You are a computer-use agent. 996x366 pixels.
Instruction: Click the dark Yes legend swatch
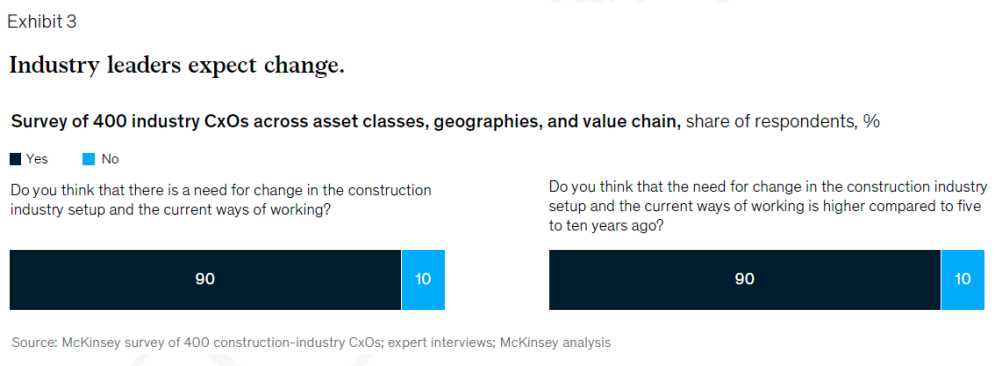[x=15, y=159]
